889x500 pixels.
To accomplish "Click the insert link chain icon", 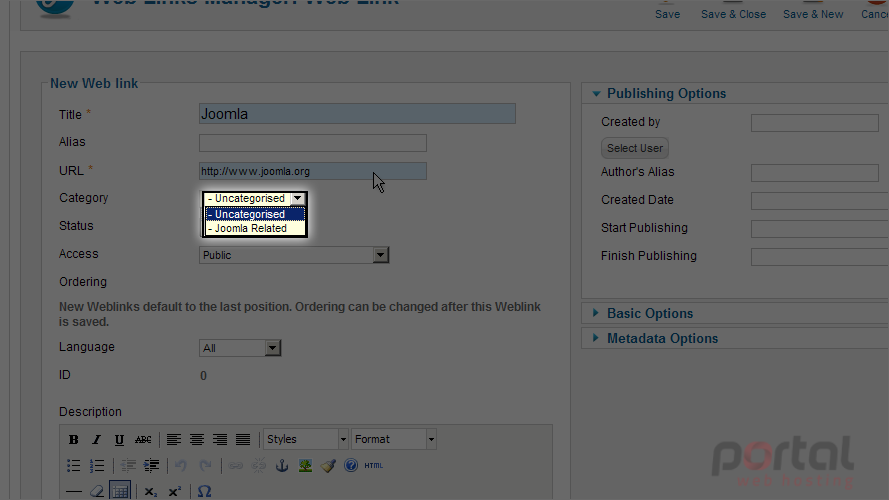I will 235,465.
